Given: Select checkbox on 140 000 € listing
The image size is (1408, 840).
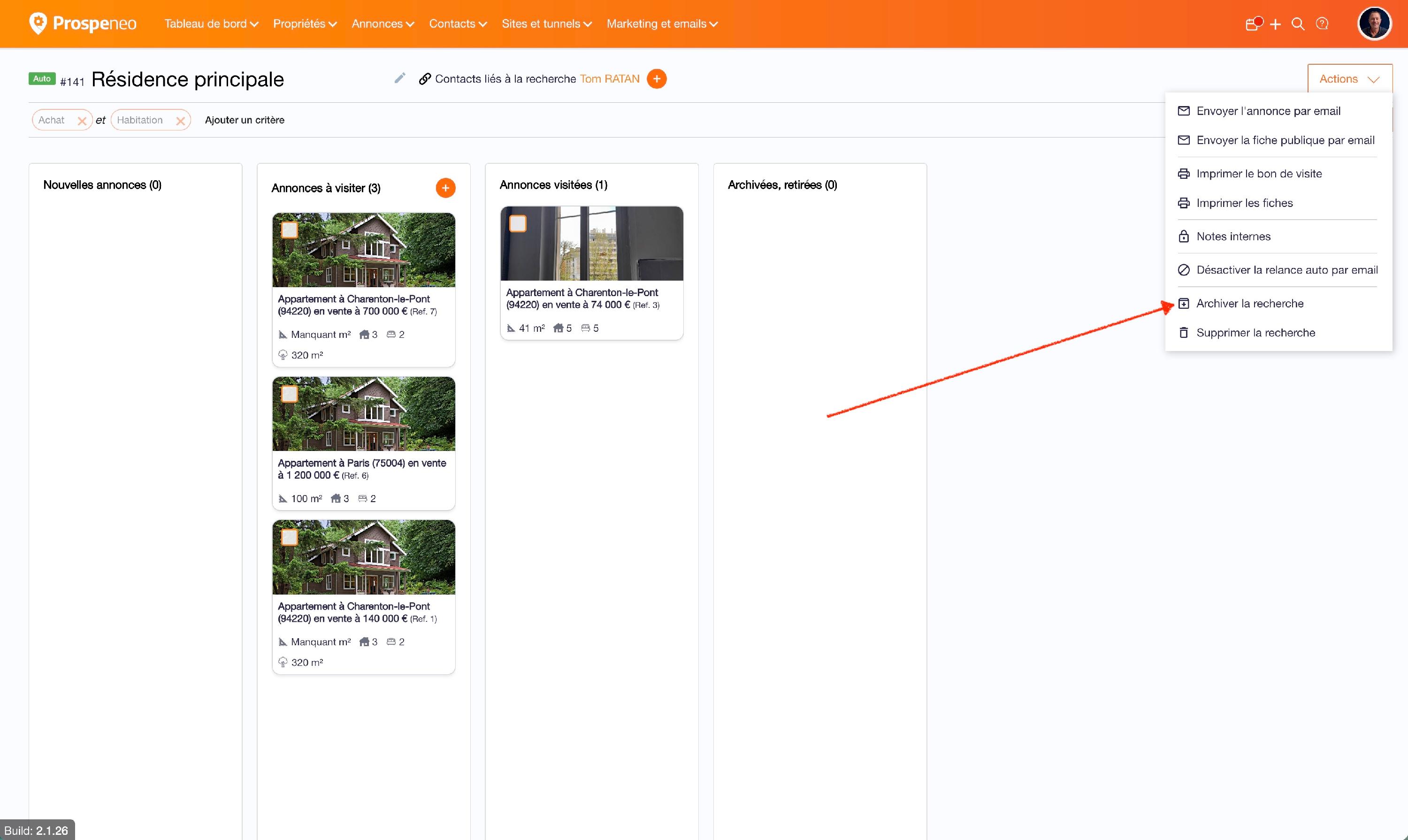Looking at the screenshot, I should coord(289,537).
